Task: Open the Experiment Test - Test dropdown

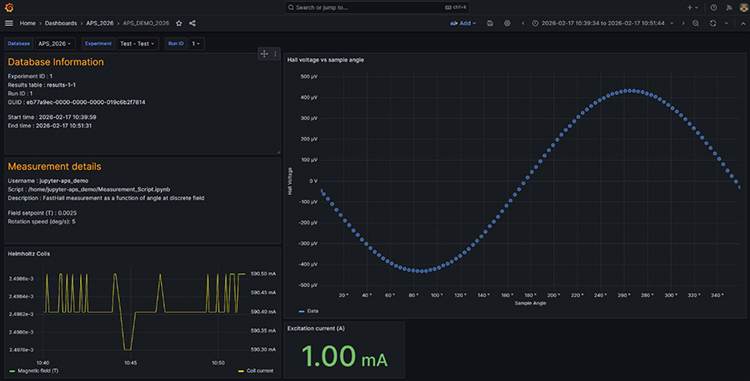Action: pyautogui.click(x=138, y=44)
